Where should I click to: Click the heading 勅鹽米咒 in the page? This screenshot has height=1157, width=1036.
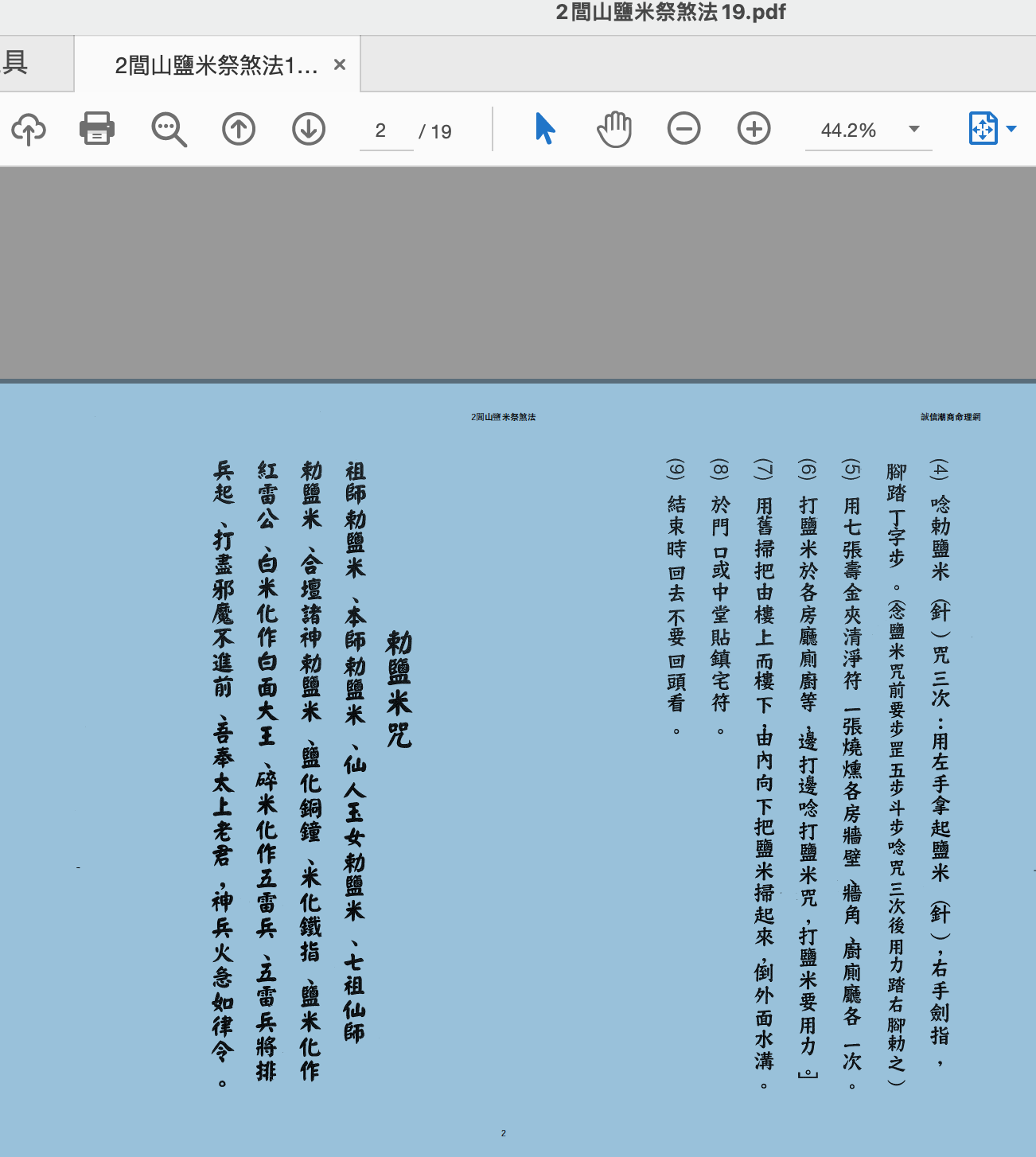click(x=399, y=688)
